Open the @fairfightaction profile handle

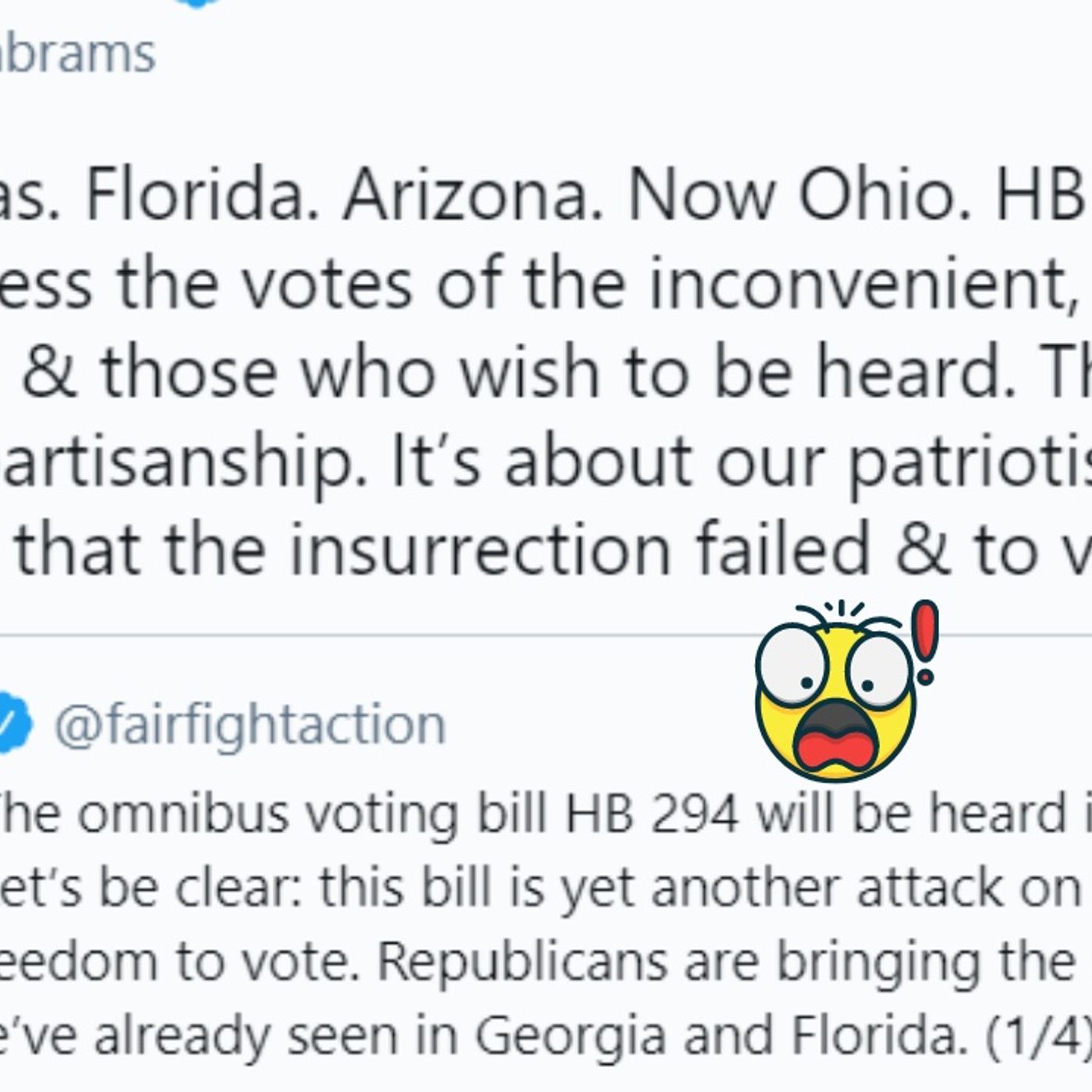[x=250, y=725]
